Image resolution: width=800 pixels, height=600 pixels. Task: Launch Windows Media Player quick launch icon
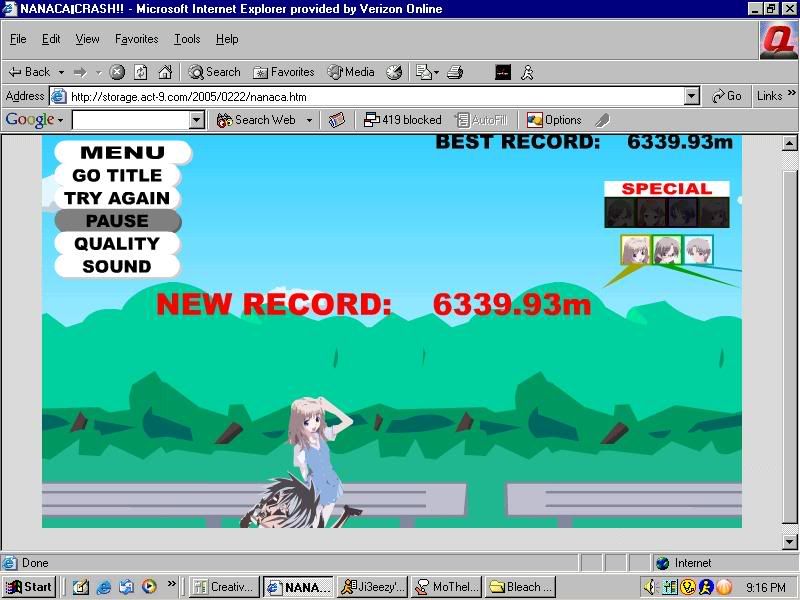pos(149,587)
